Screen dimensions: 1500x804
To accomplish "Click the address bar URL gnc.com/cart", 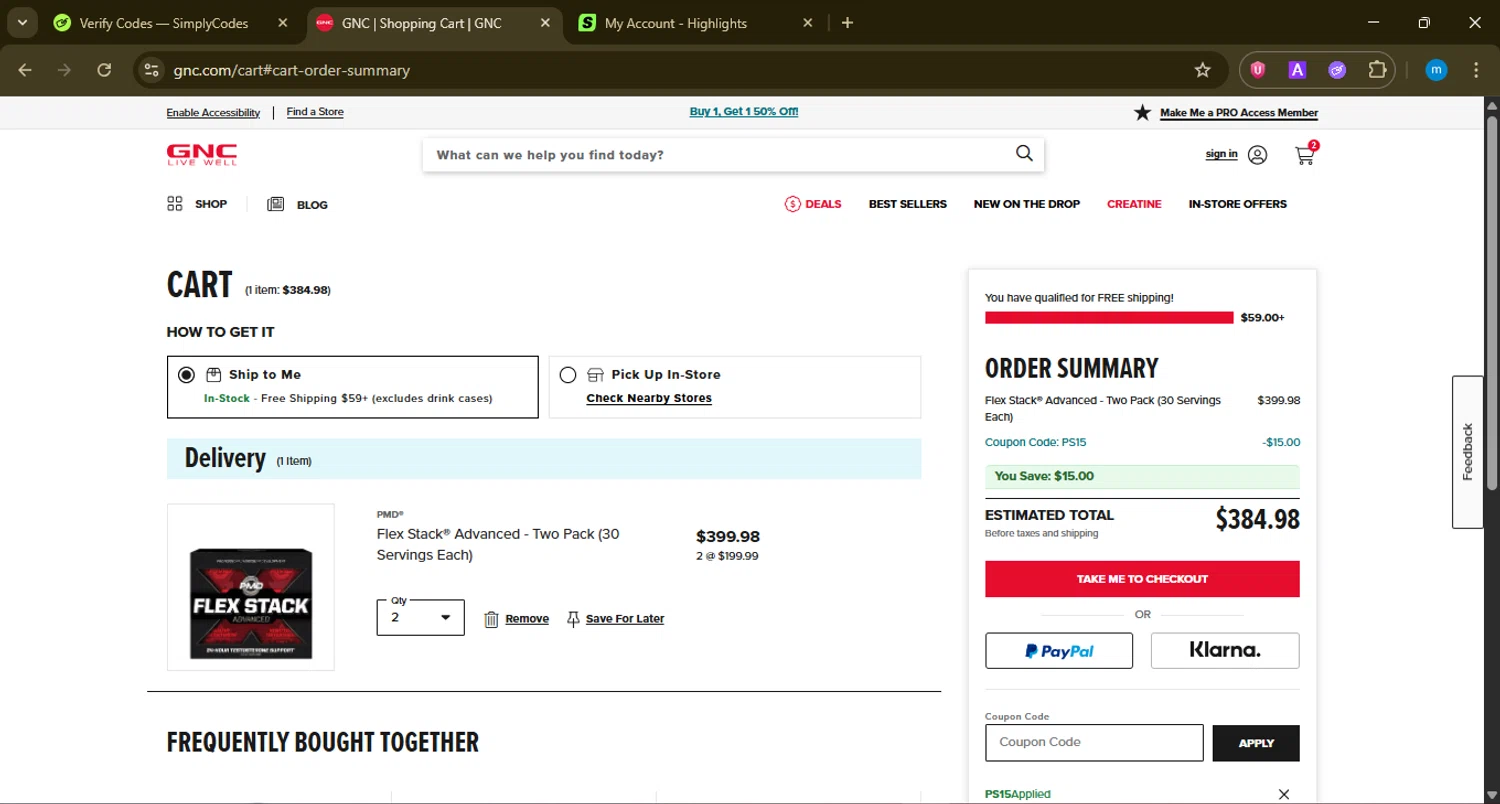I will 291,70.
